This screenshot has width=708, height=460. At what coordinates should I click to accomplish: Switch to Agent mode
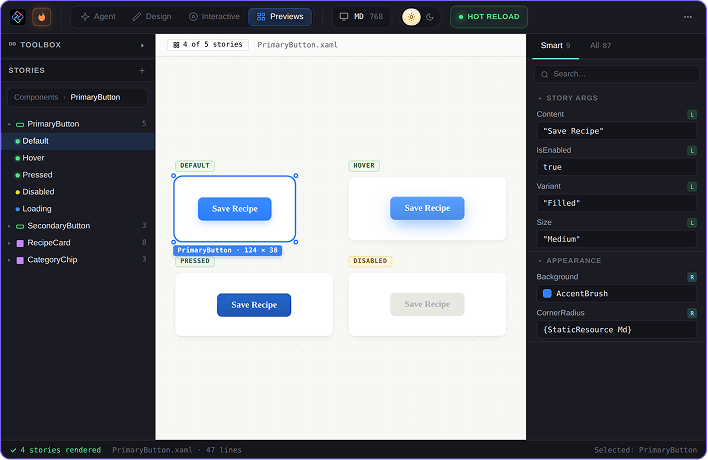coord(98,17)
